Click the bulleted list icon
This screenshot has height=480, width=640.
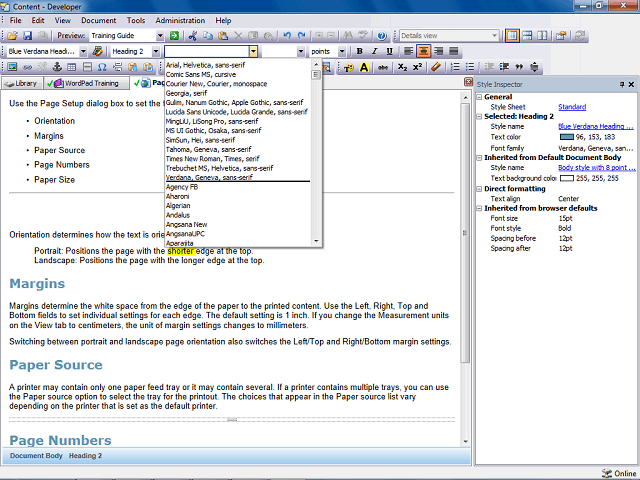pyautogui.click(x=470, y=67)
